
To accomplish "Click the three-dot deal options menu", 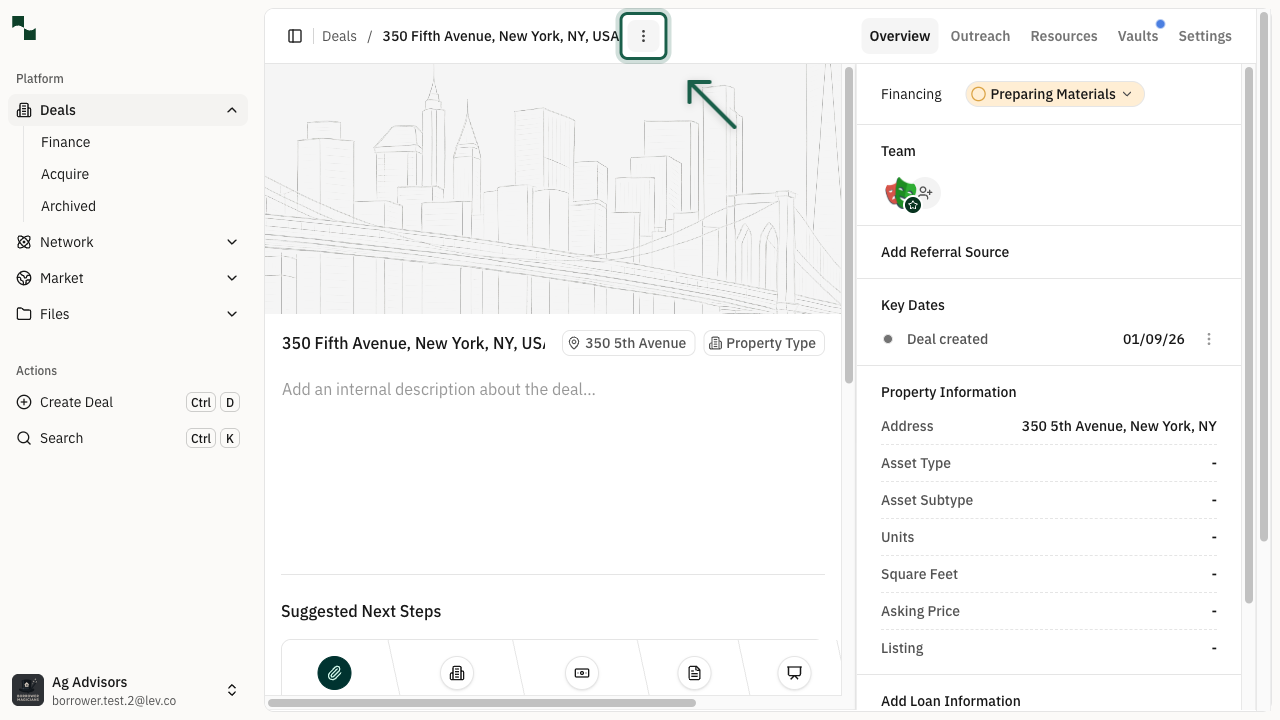I will 643,36.
